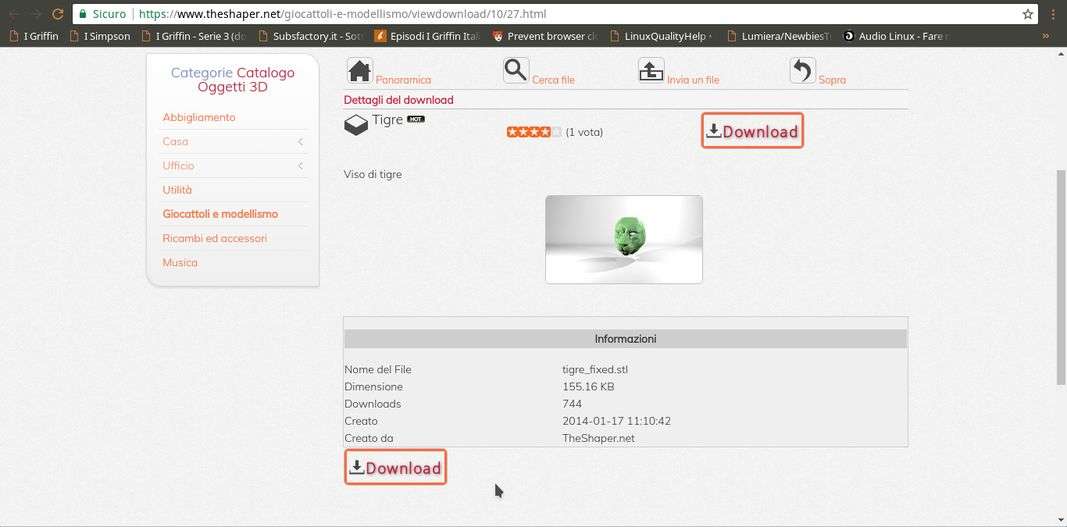Click the Panoramica home icon
Screen dimensions: 1067x527
coord(360,71)
